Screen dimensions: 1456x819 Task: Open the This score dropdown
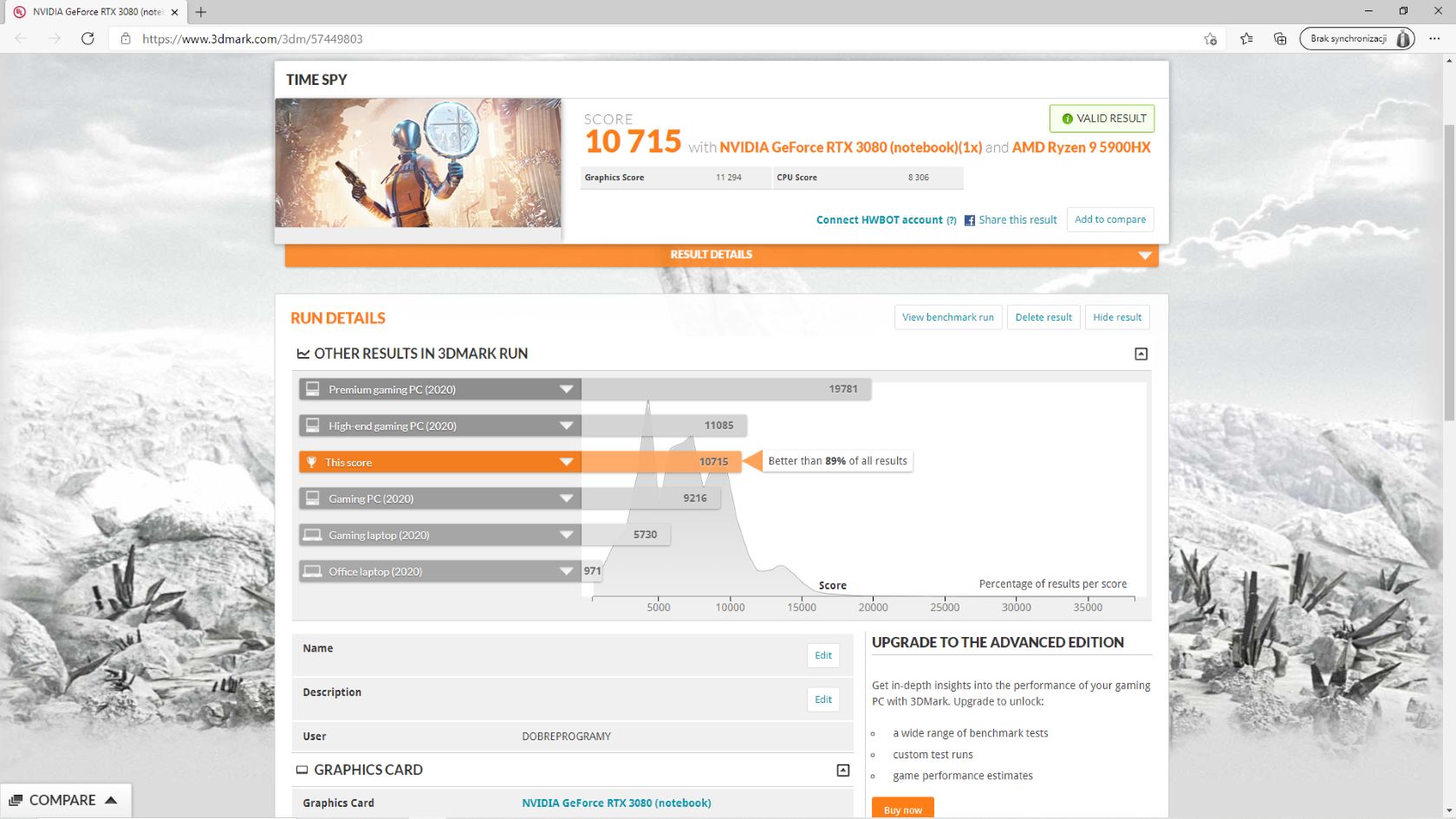[x=565, y=462]
